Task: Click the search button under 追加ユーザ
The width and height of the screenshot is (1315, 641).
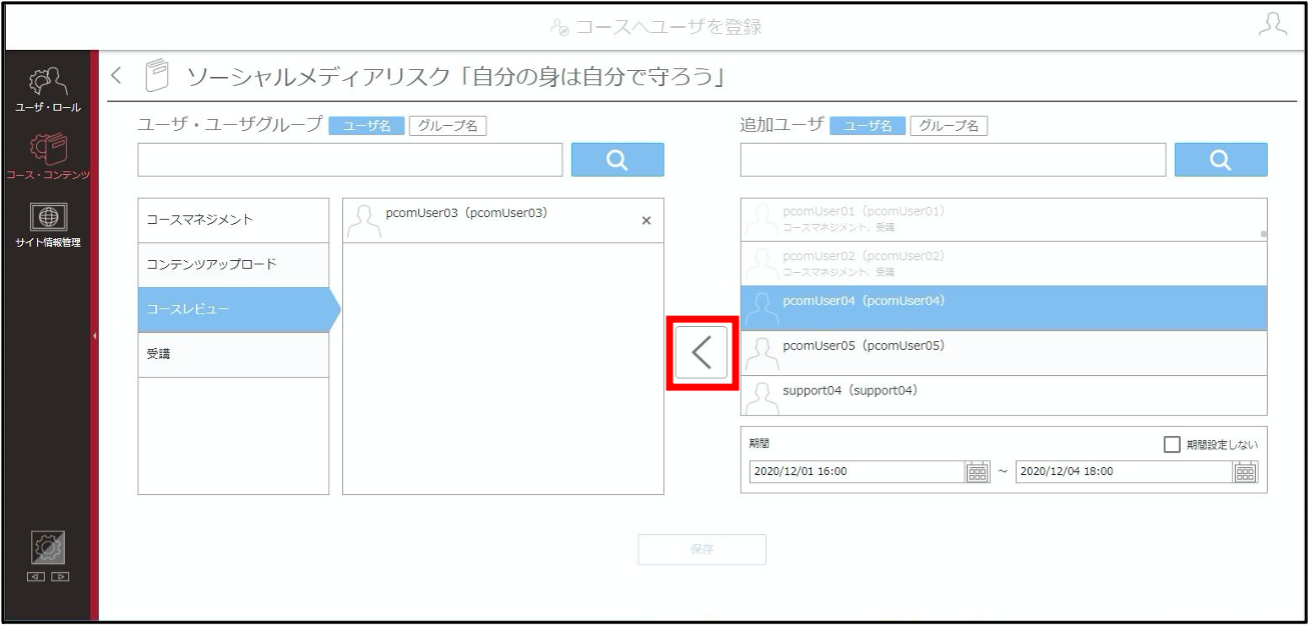Action: click(x=1220, y=160)
